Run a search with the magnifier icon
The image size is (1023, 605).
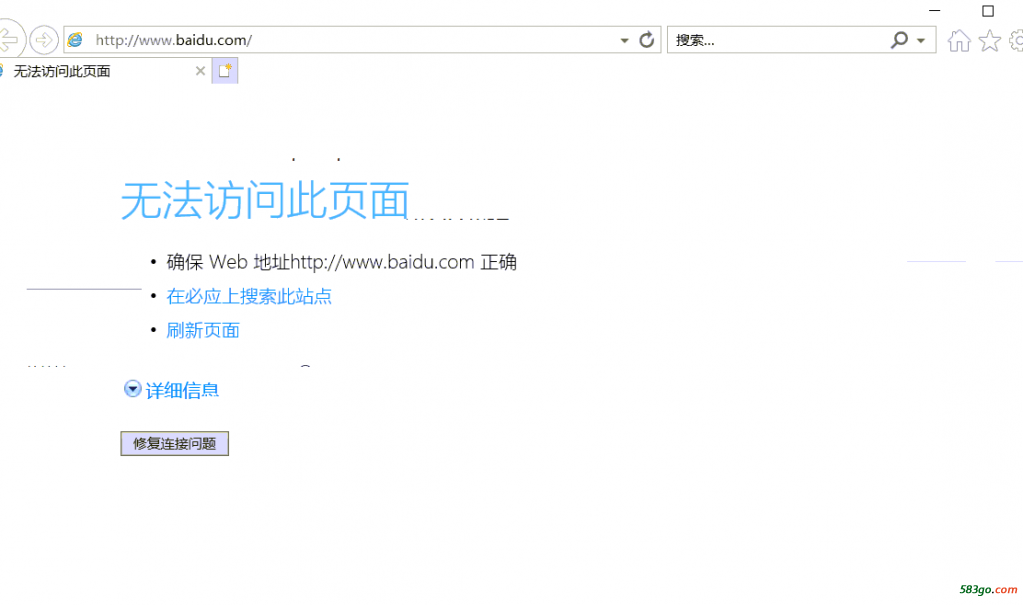(900, 40)
